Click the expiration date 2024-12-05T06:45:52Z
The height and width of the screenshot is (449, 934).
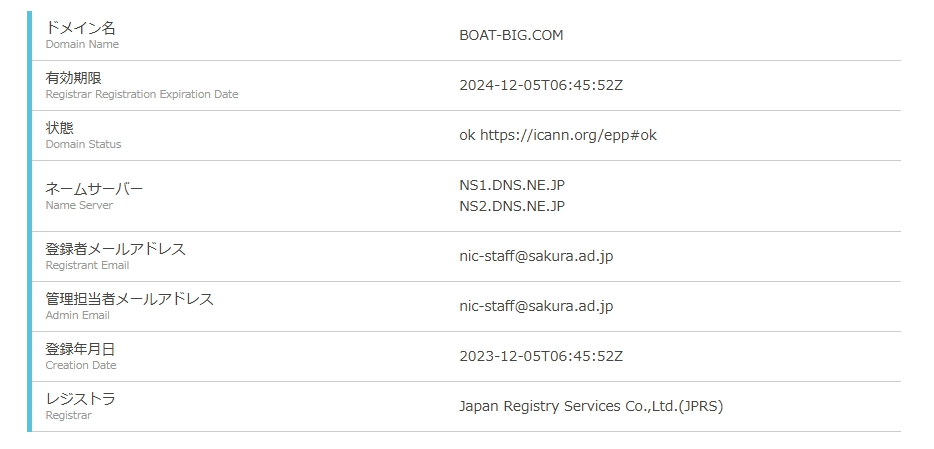(541, 85)
